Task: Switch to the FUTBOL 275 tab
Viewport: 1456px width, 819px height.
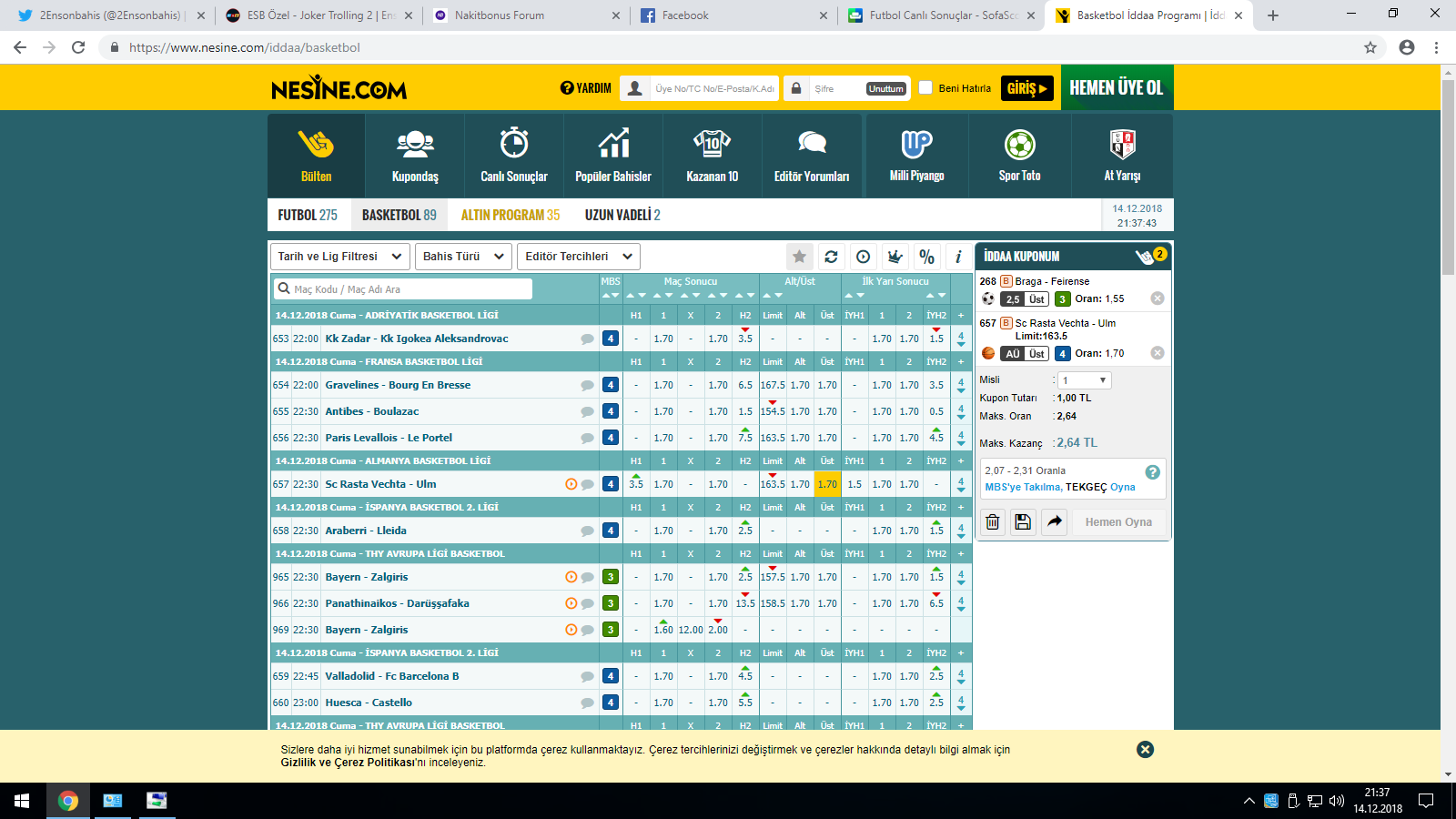Action: click(308, 215)
